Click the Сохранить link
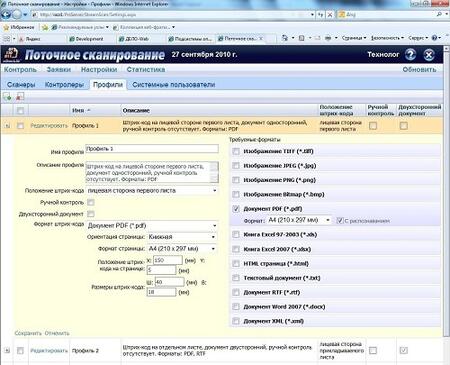The height and width of the screenshot is (365, 450). pos(28,333)
